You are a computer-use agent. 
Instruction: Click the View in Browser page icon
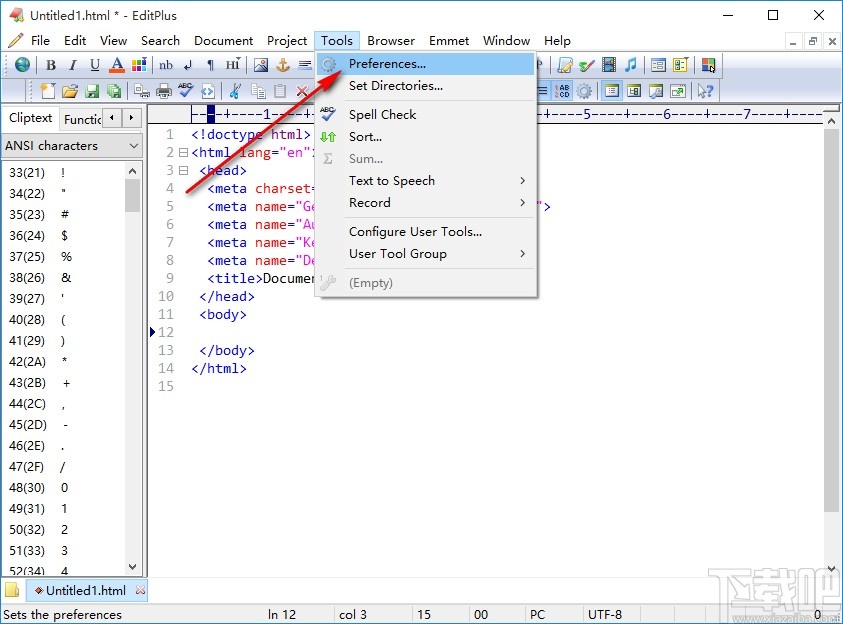(x=208, y=91)
